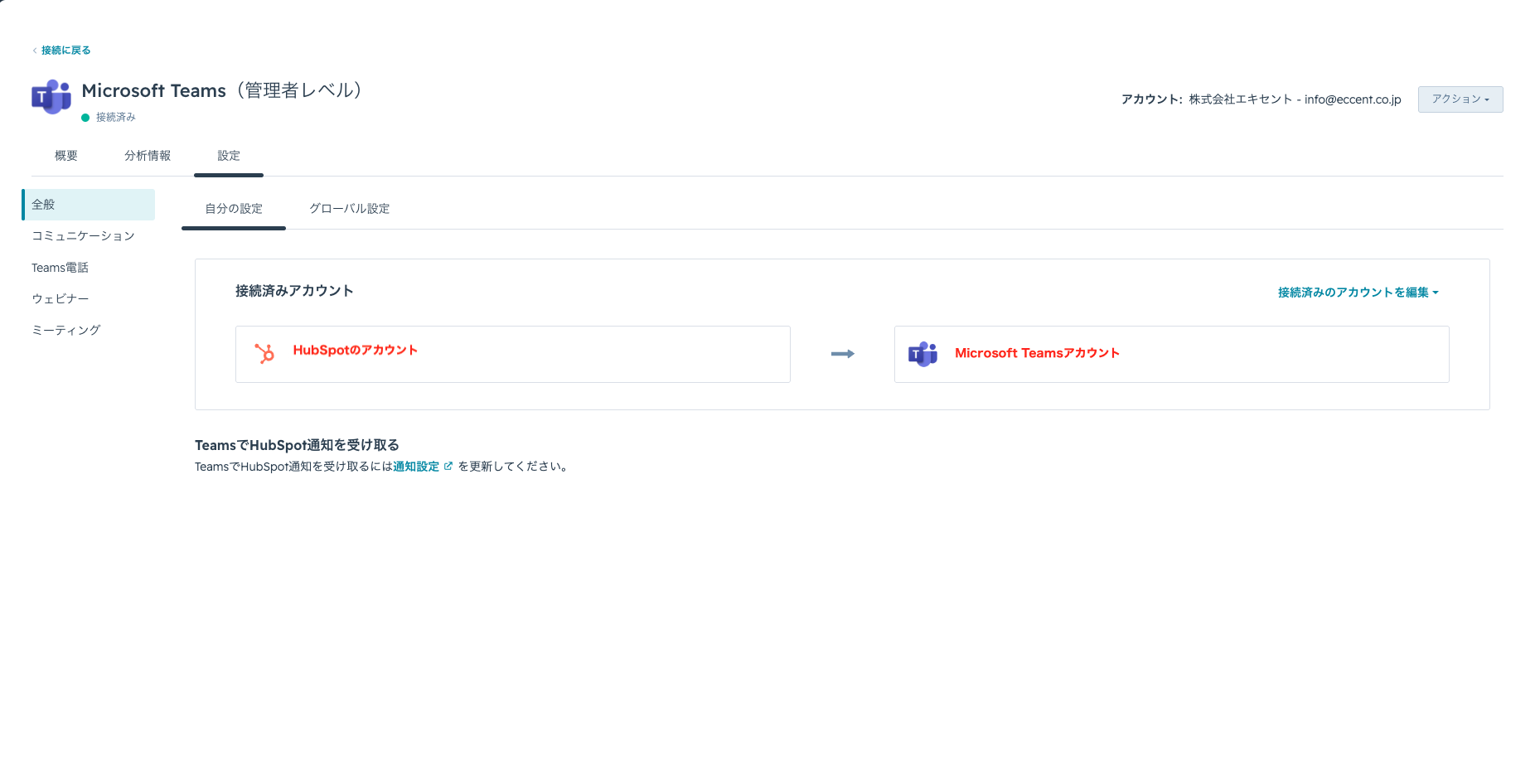Image resolution: width=1535 pixels, height=784 pixels.
Task: Click the back chevron beside 接続に戻る
Action: click(x=35, y=51)
